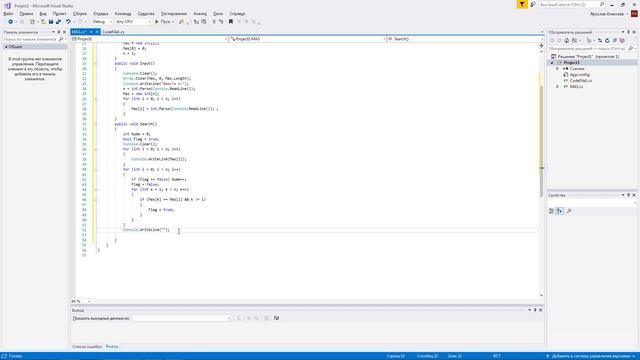Open the Вид menu
This screenshot has height=360, width=640.
pos(43,13)
